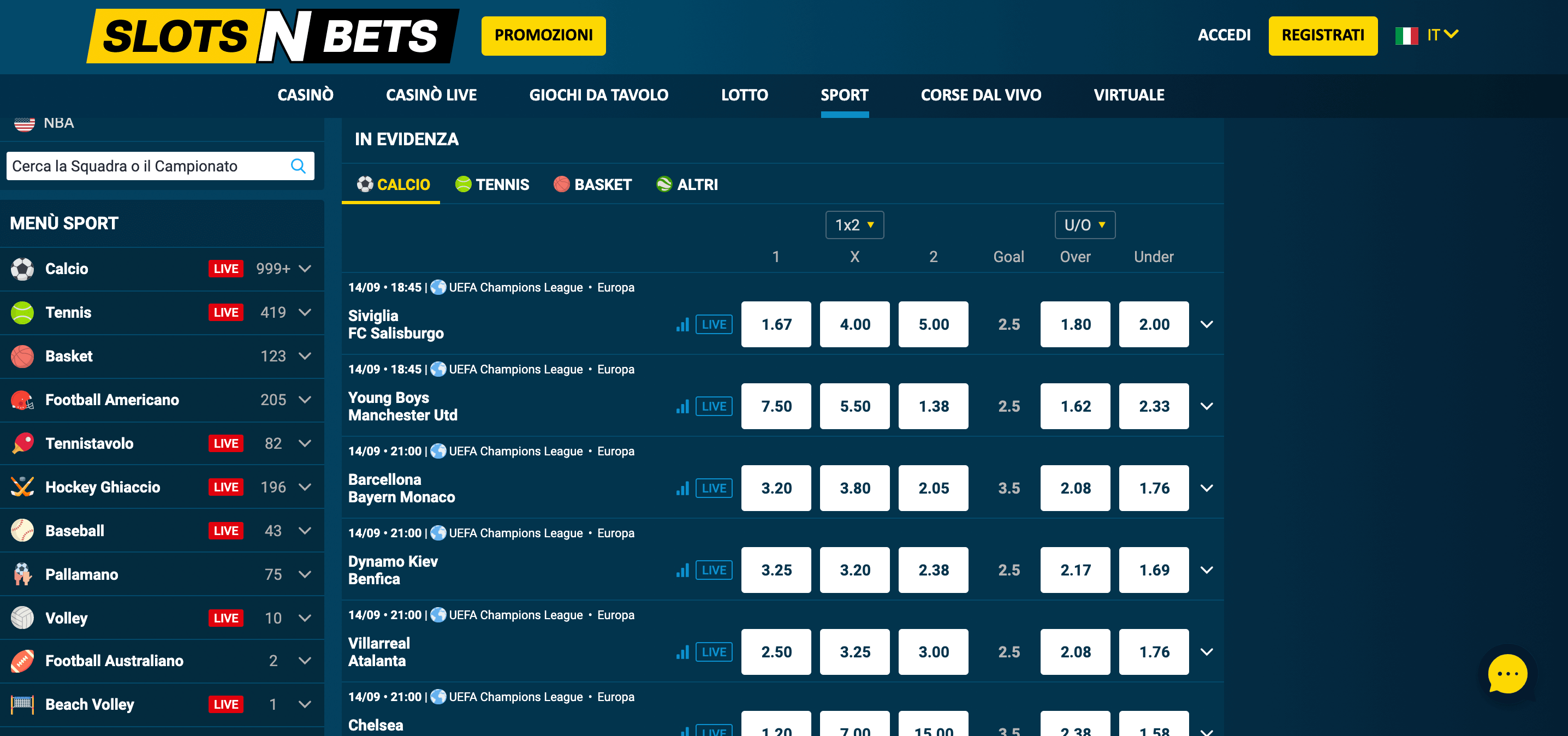Click the Tennis ball icon in Menù Sport
Screen dimensions: 1568x736
pyautogui.click(x=22, y=312)
